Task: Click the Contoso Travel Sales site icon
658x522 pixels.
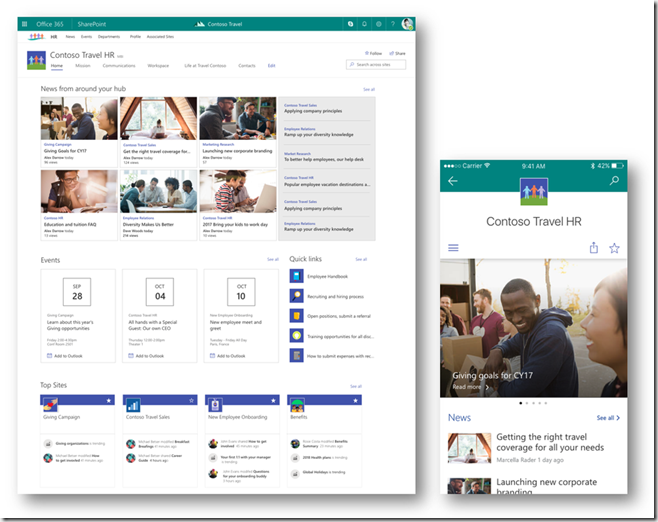Action: 133,405
